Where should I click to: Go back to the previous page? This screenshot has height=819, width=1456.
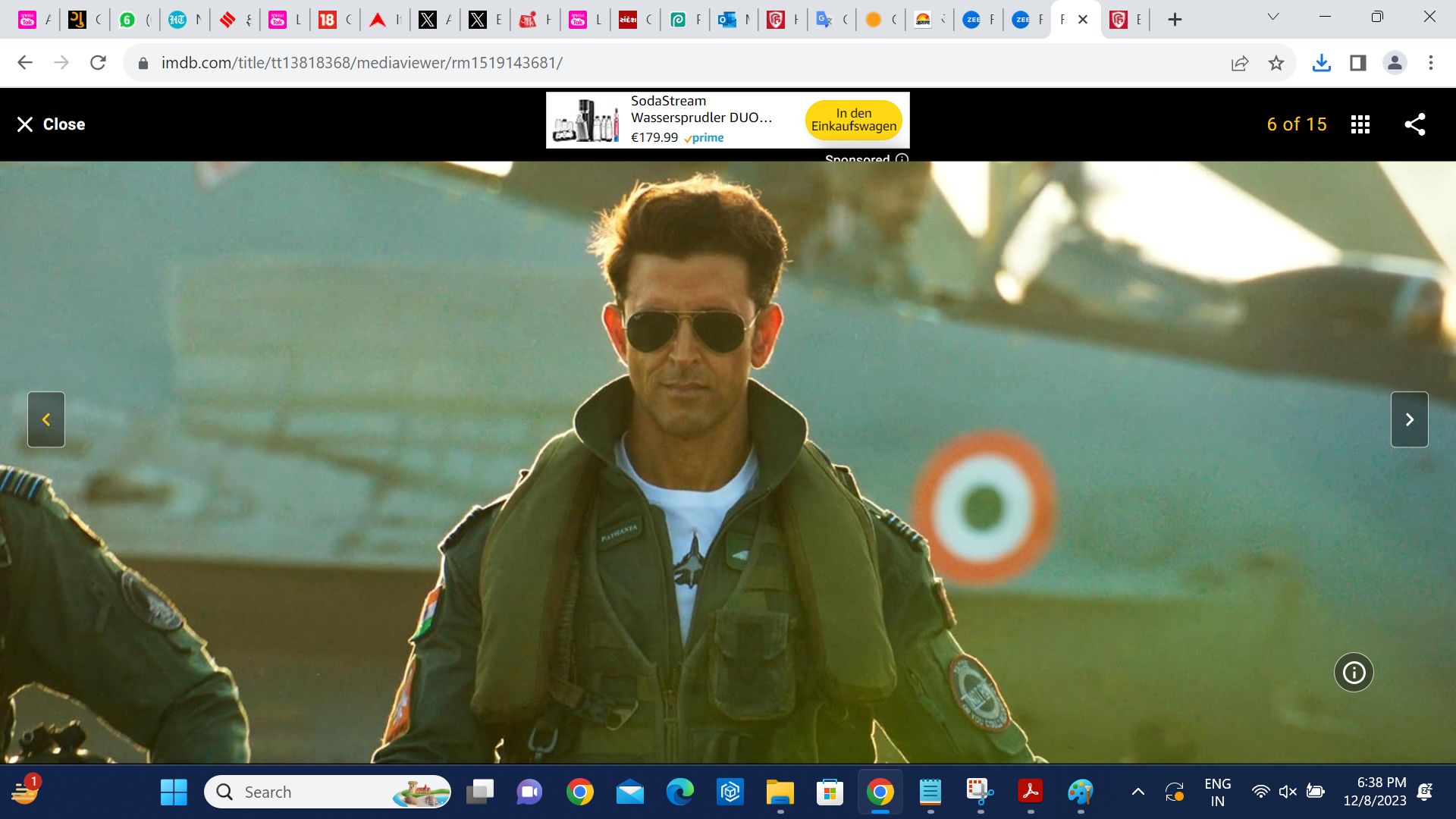25,63
